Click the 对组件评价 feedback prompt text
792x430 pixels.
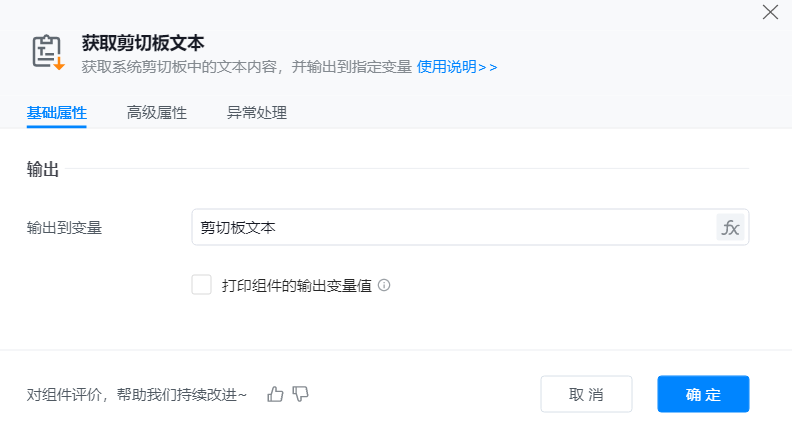coord(136,395)
